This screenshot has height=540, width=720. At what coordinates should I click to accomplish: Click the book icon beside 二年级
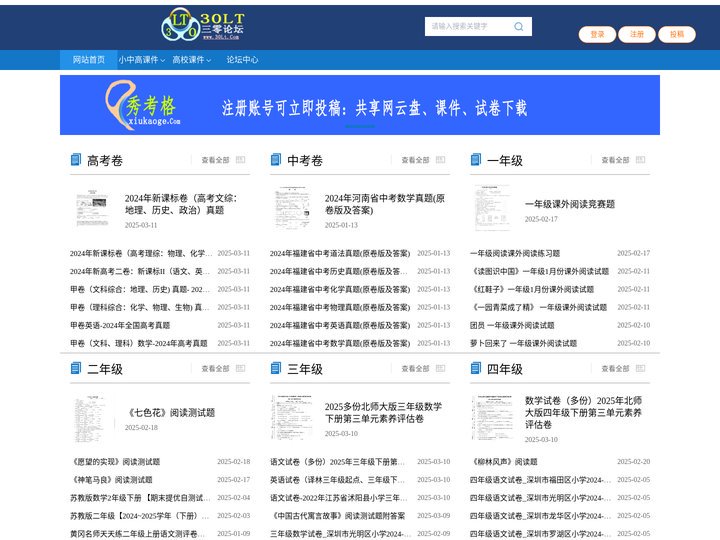coord(76,368)
